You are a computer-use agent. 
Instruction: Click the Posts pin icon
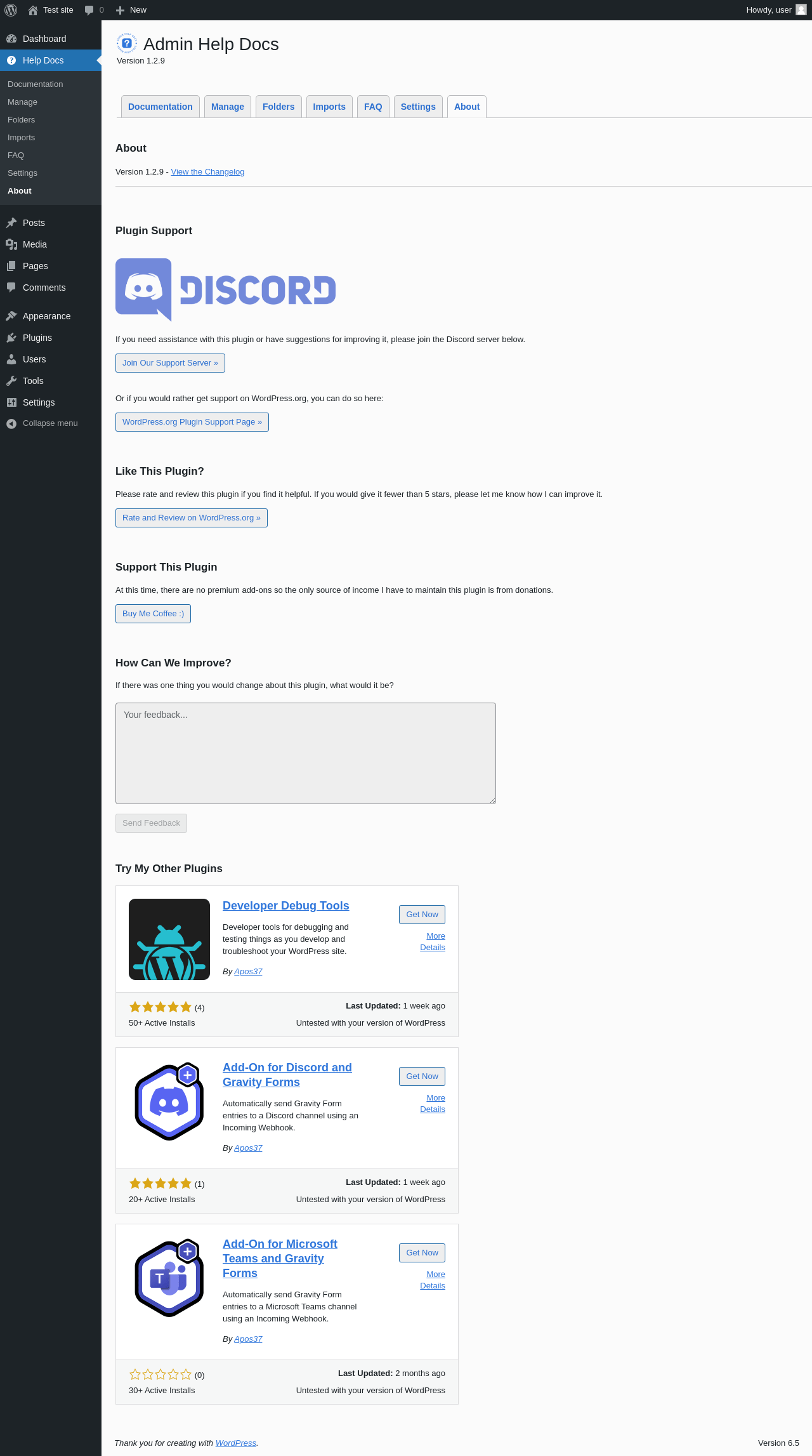(11, 223)
